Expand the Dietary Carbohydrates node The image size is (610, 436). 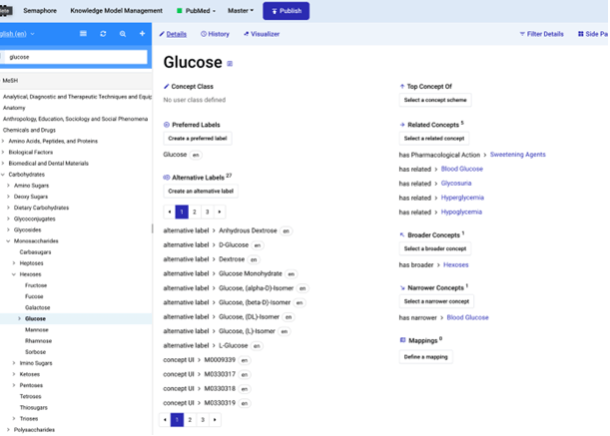pyautogui.click(x=9, y=208)
